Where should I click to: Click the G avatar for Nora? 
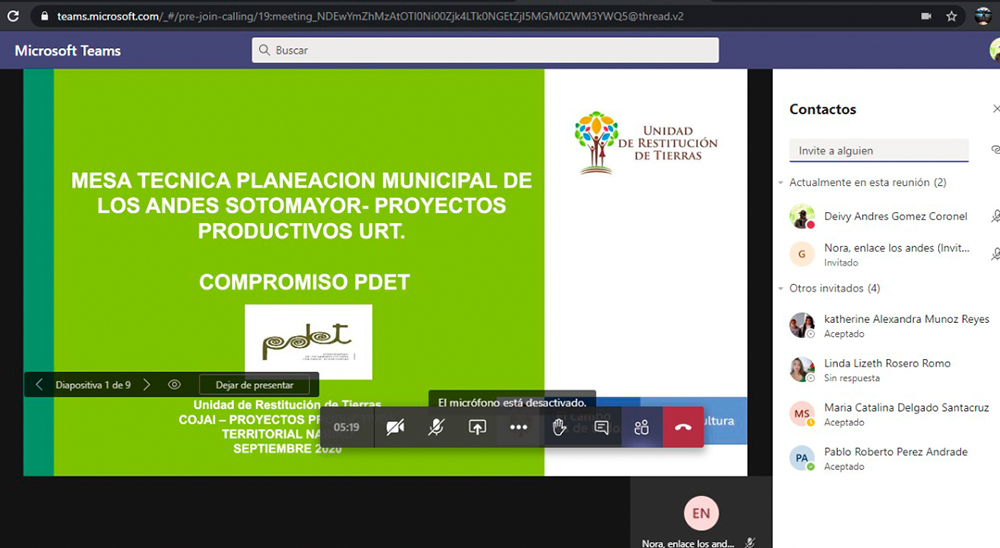802,254
